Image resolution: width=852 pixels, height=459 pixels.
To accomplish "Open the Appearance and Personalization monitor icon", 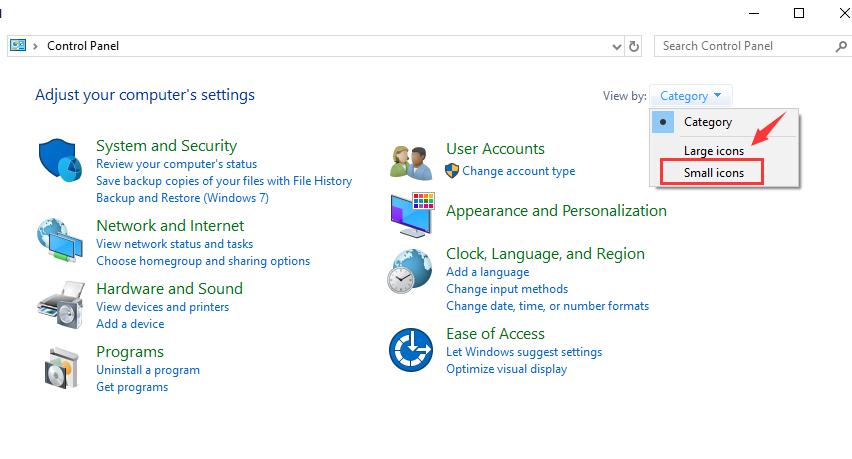I will [x=411, y=212].
